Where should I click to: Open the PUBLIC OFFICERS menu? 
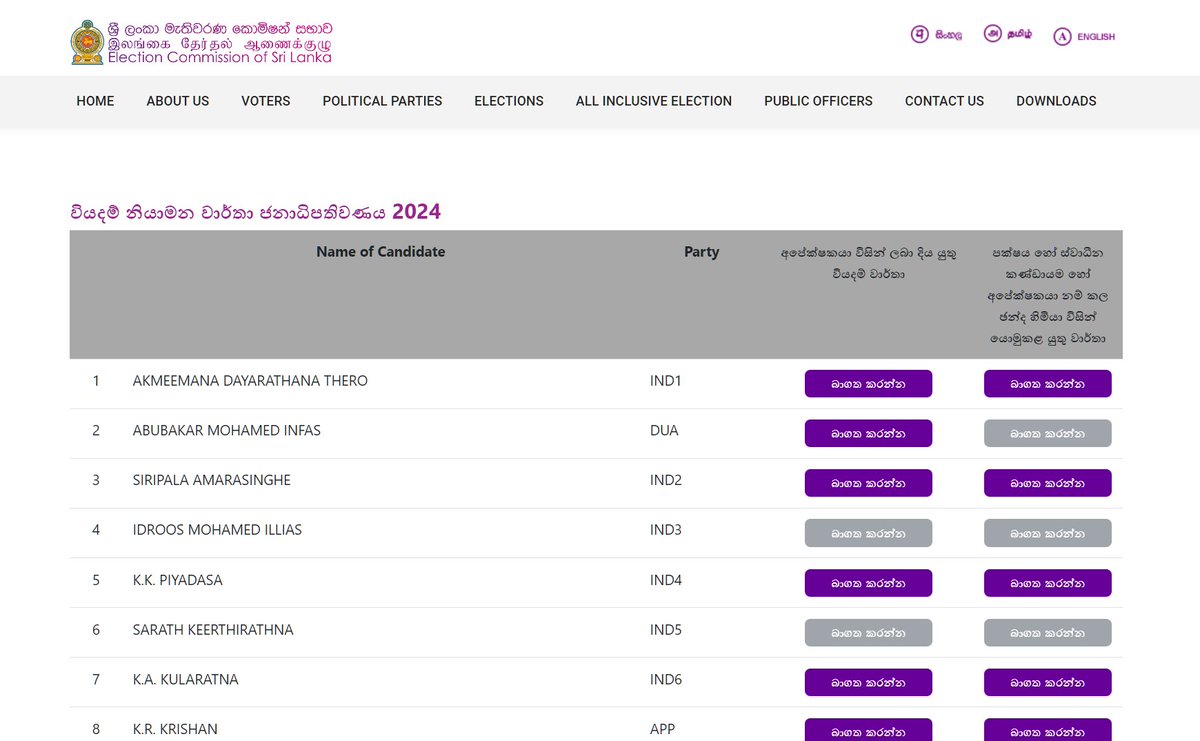pos(818,101)
